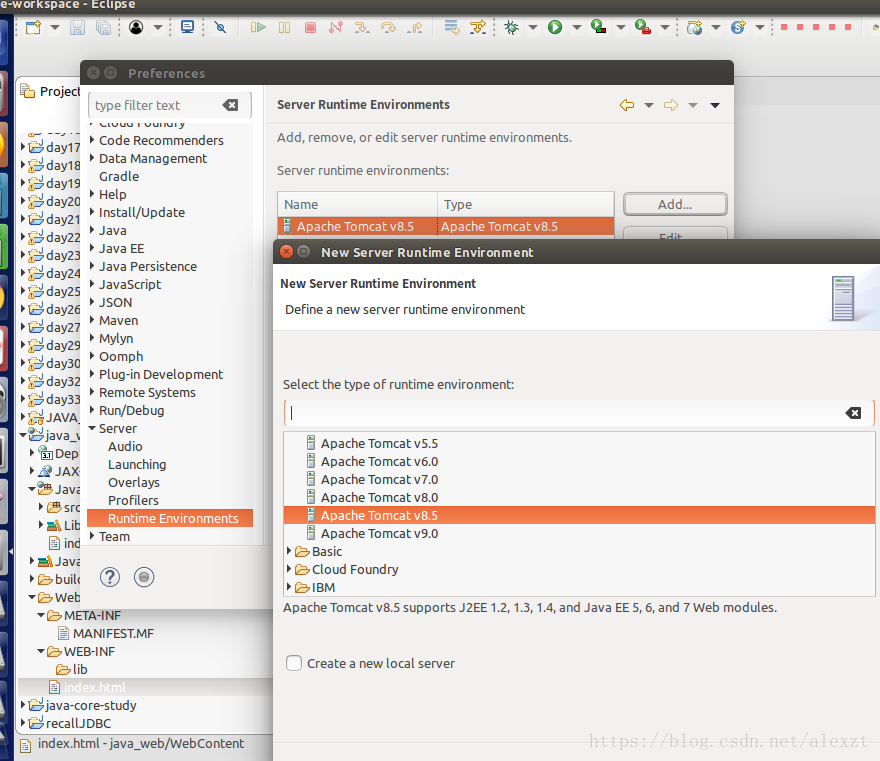The width and height of the screenshot is (880, 761).
Task: Click the Name column header
Action: point(358,204)
